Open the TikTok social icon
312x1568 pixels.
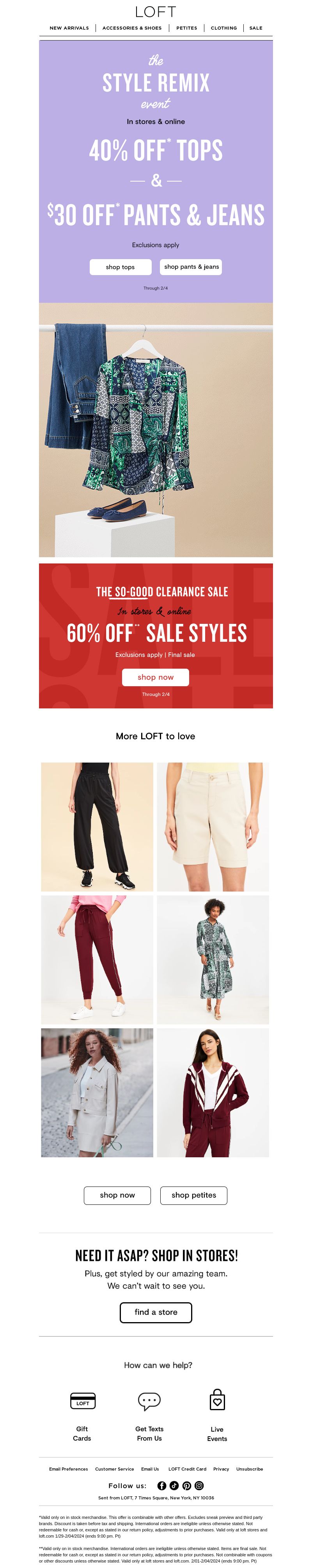[174, 1485]
